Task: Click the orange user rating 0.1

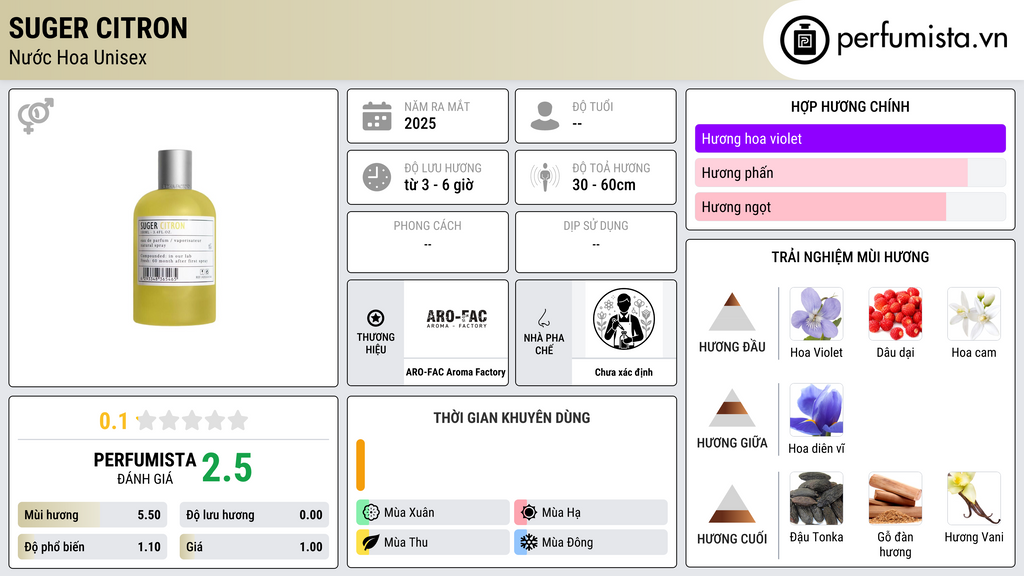Action: pyautogui.click(x=114, y=421)
